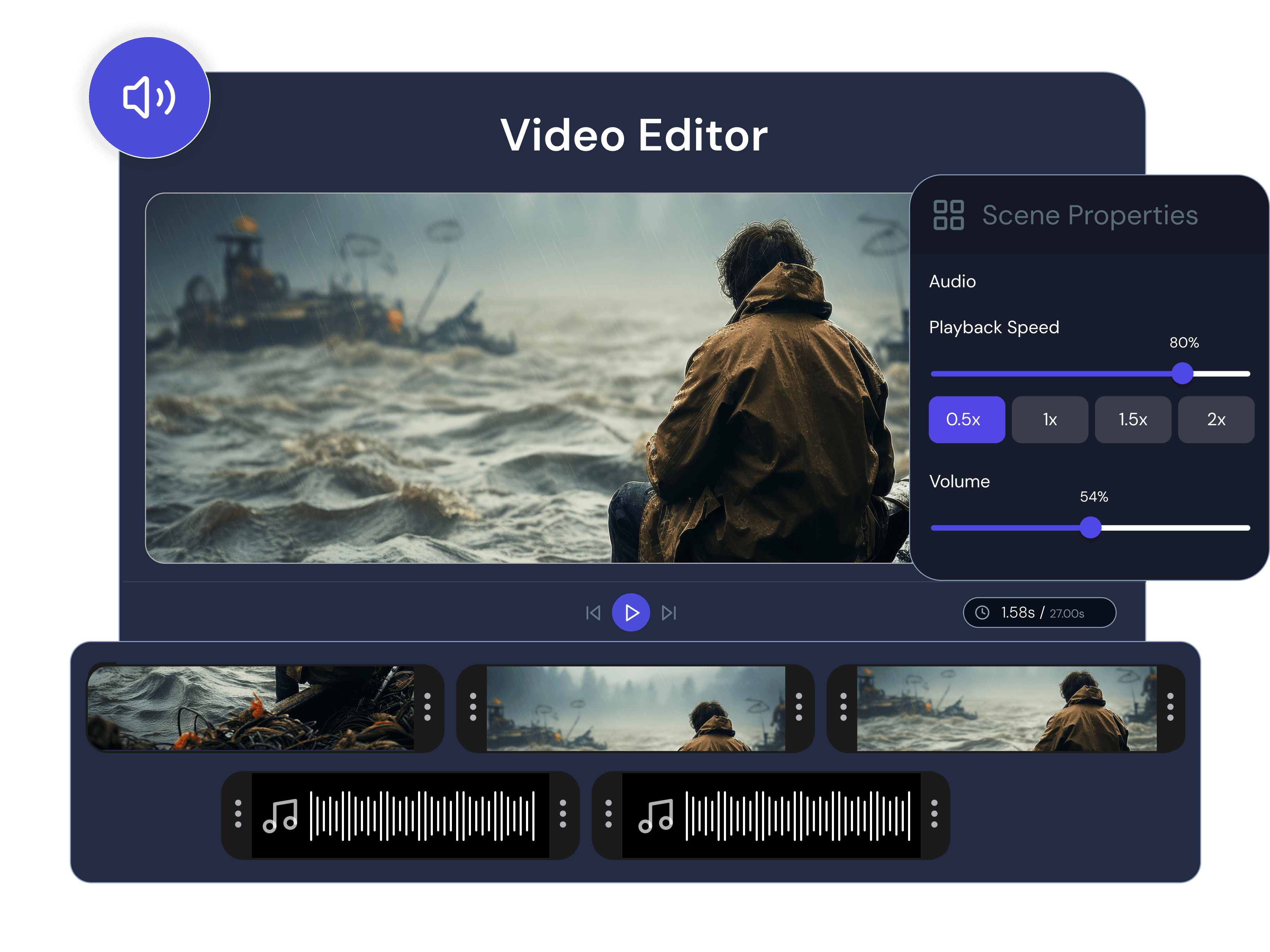Click the blue speaker audio icon
1270x952 pixels.
coord(149,98)
